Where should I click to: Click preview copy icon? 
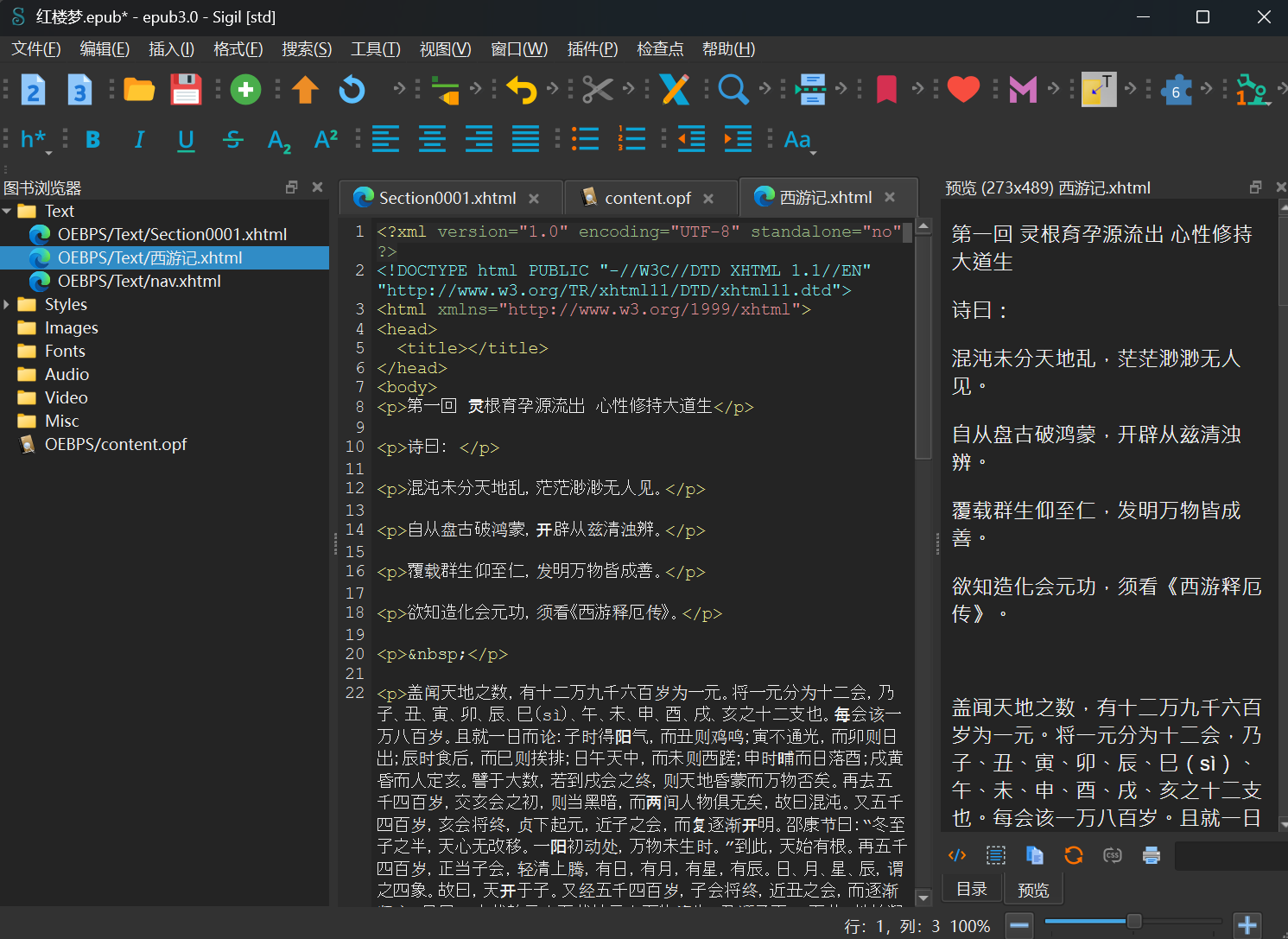(x=1035, y=855)
